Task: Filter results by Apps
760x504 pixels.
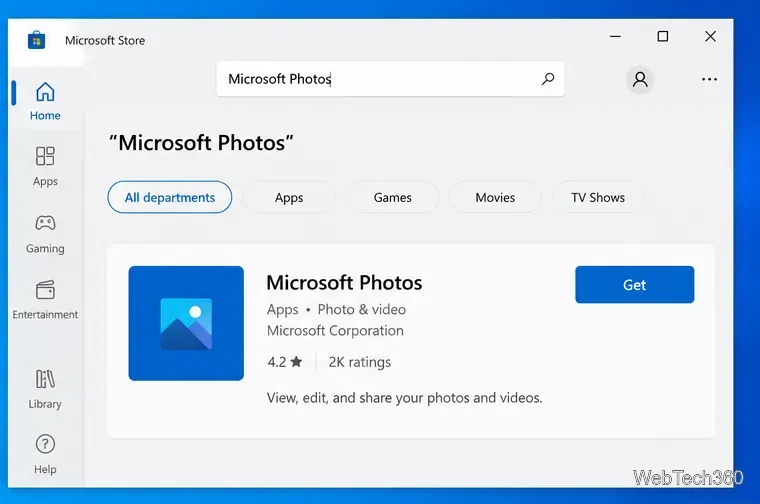Action: click(x=289, y=197)
